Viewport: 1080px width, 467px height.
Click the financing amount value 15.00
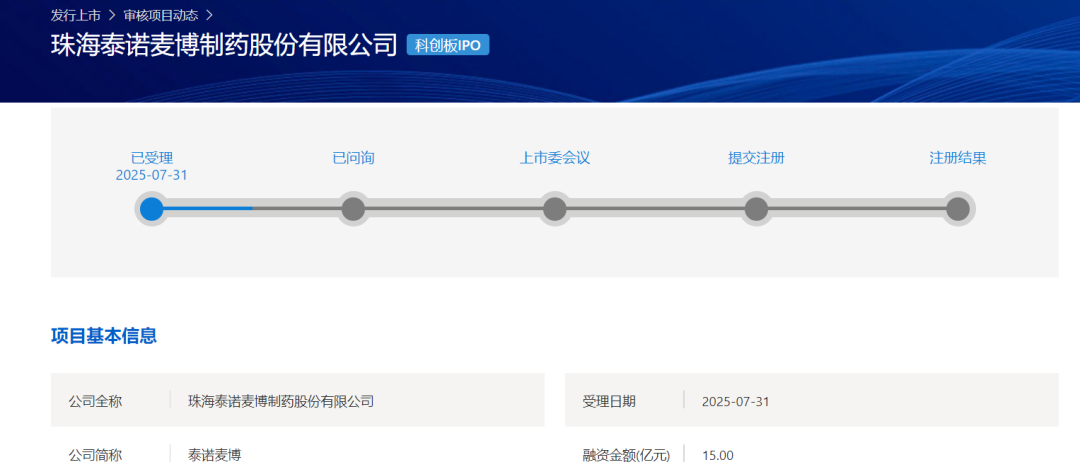[718, 455]
